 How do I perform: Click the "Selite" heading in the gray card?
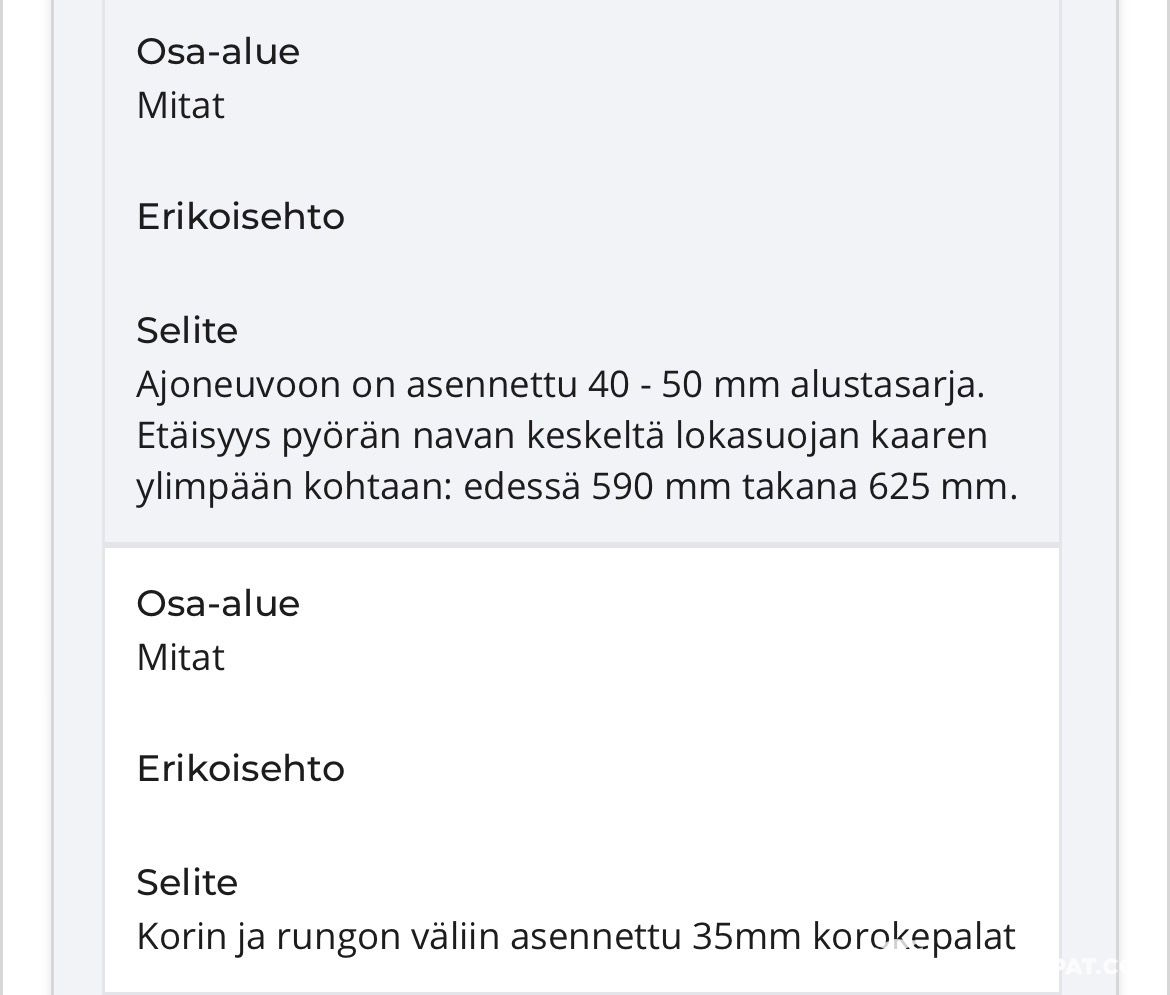tap(187, 331)
